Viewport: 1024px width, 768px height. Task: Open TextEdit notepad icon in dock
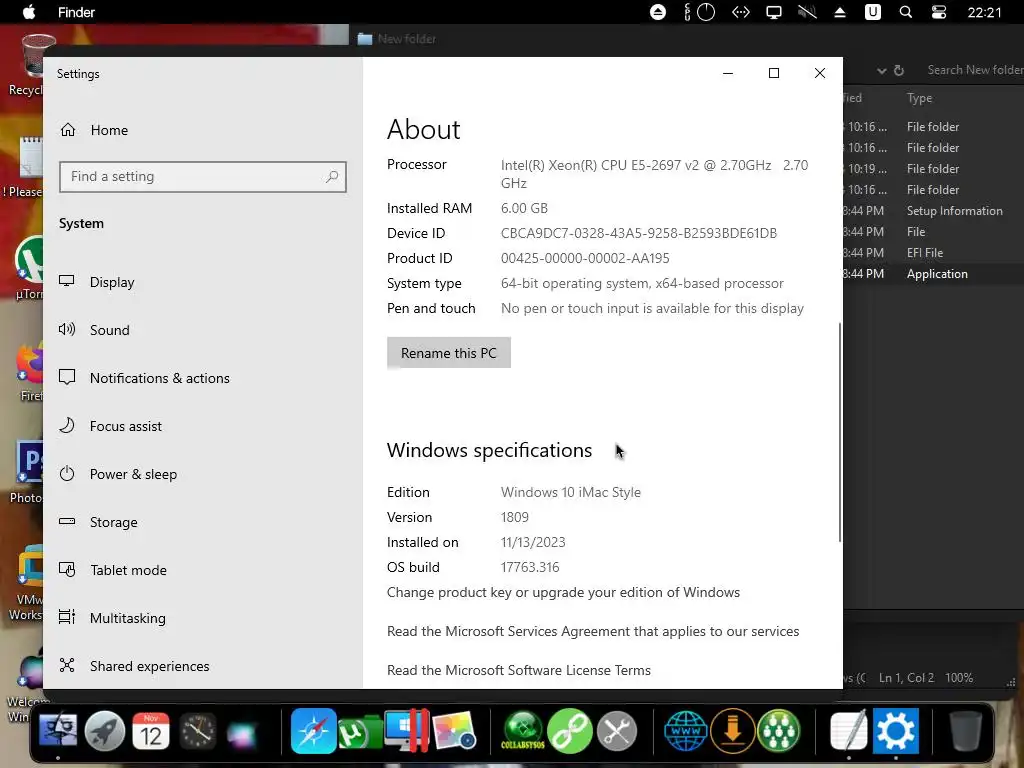[848, 730]
